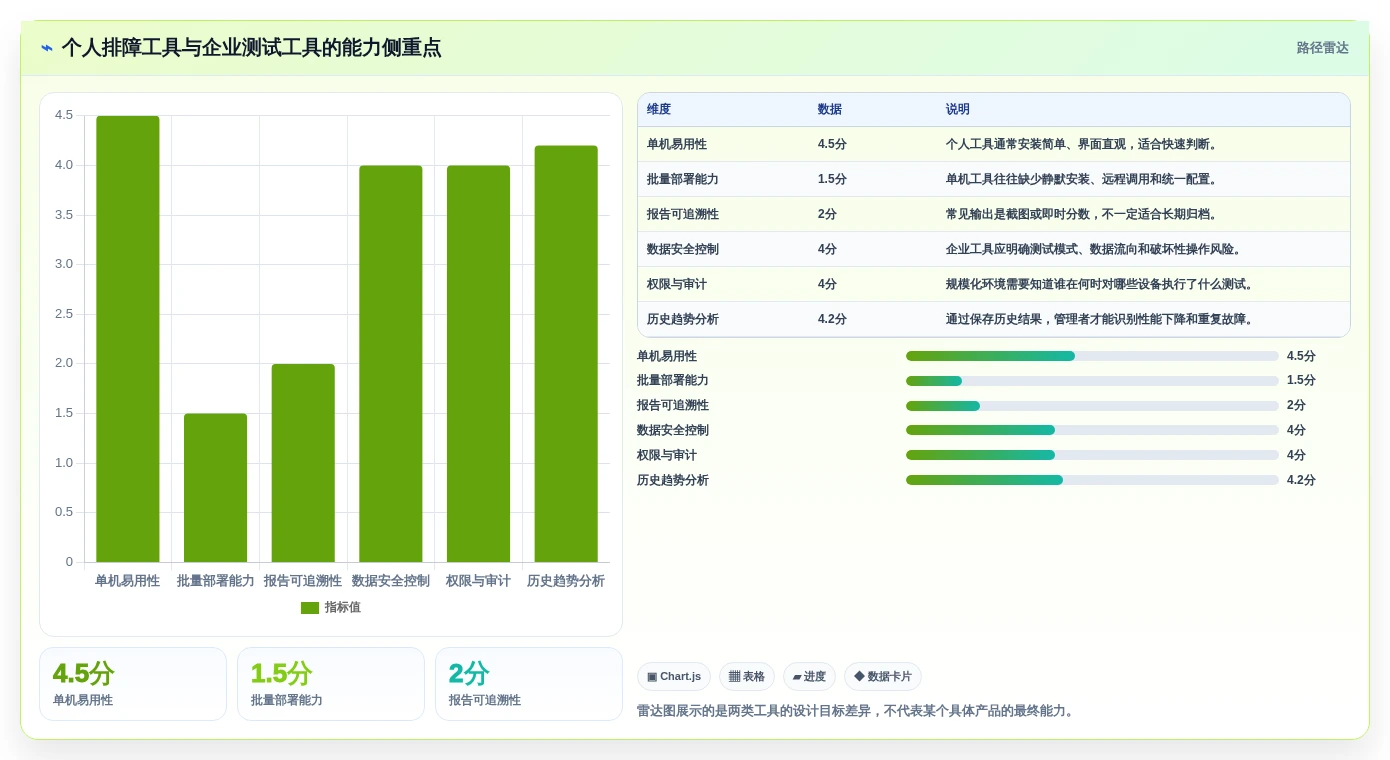Click the lightning icon beside the title

[47, 48]
